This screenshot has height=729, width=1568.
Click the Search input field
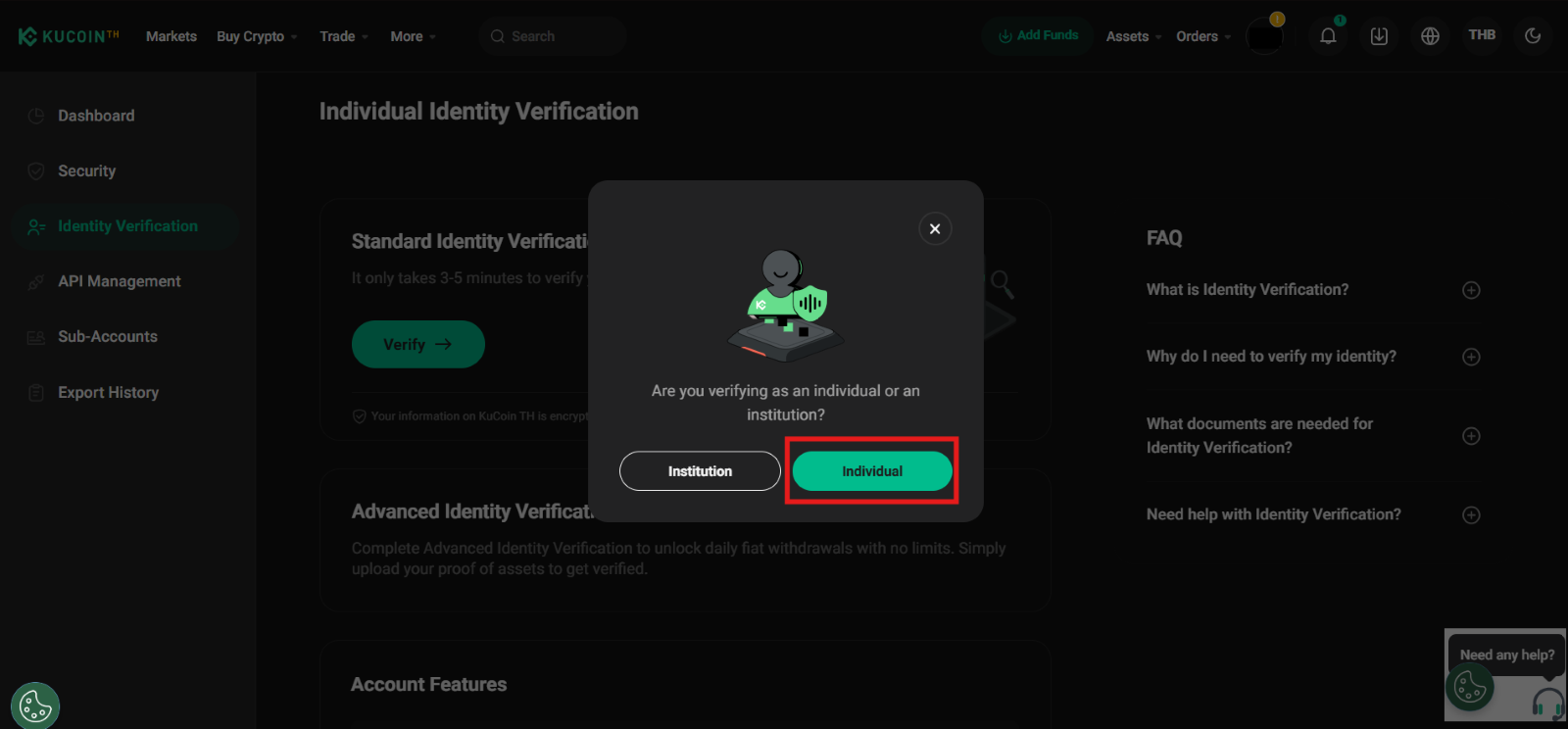(x=554, y=36)
